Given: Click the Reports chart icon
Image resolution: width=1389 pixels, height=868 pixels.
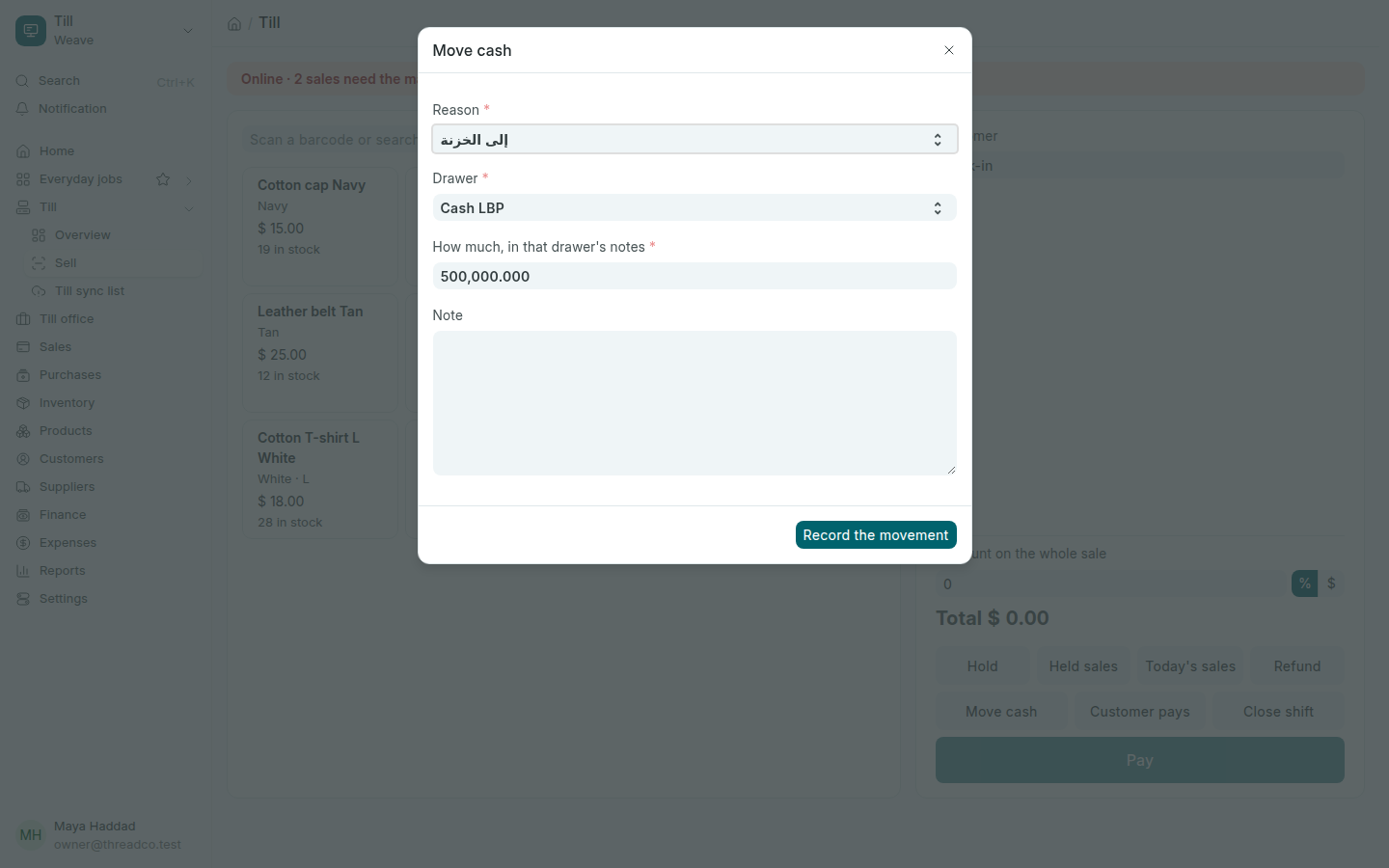Looking at the screenshot, I should 23,571.
